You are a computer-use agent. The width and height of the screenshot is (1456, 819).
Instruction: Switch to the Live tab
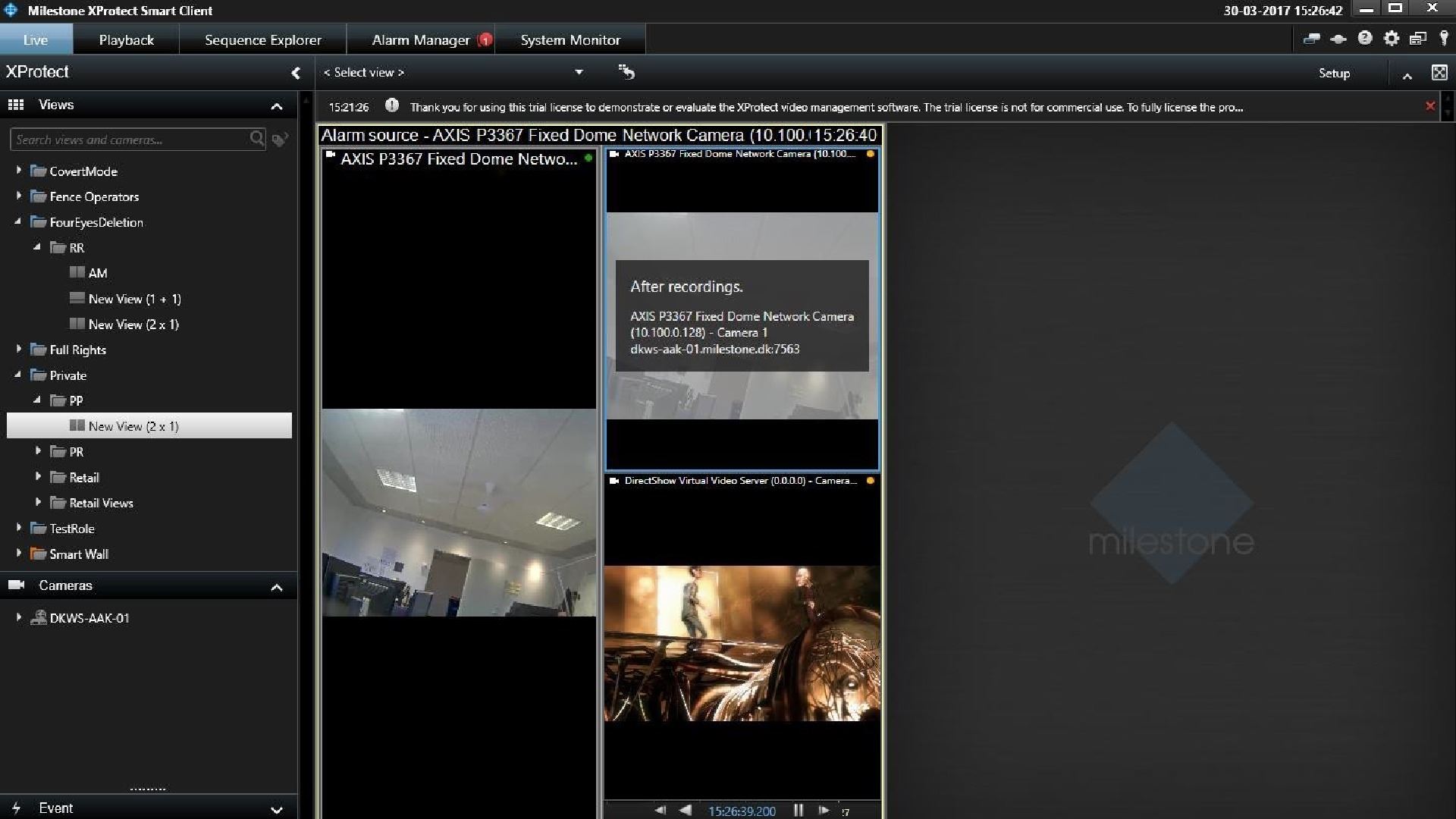point(36,39)
